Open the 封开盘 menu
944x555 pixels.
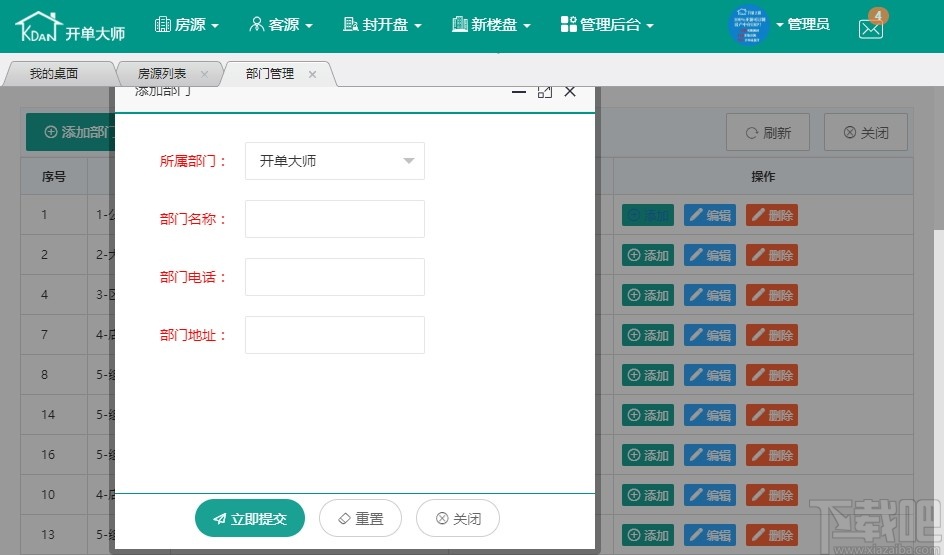coord(382,25)
